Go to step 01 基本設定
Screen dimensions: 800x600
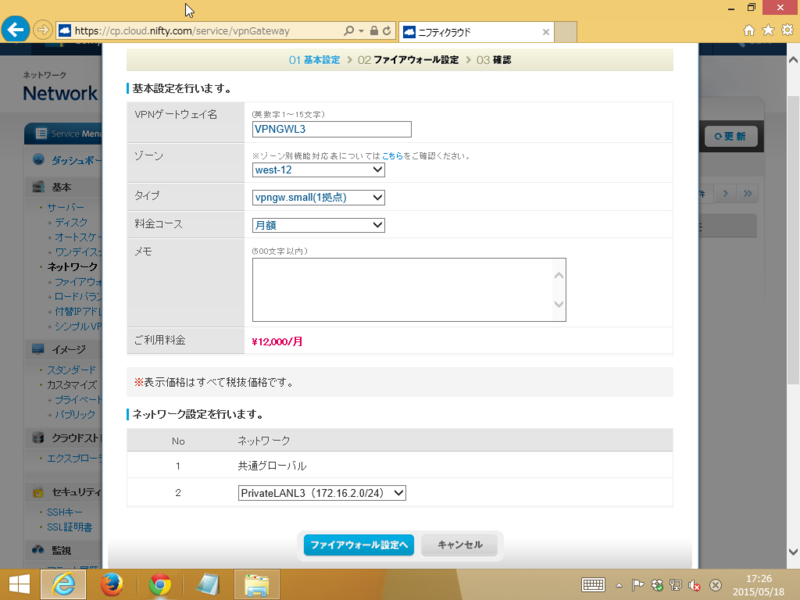(x=314, y=60)
